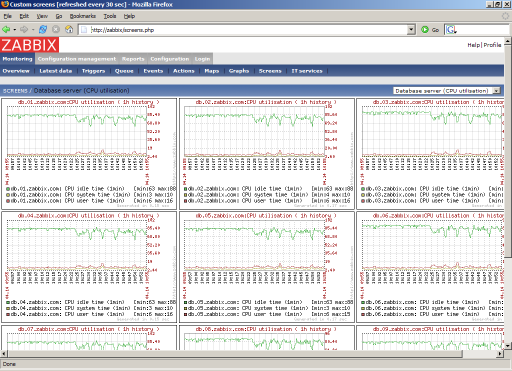Reload the page with the refresh icon
Viewport: 512px width, 371px height.
pyautogui.click(x=43, y=30)
